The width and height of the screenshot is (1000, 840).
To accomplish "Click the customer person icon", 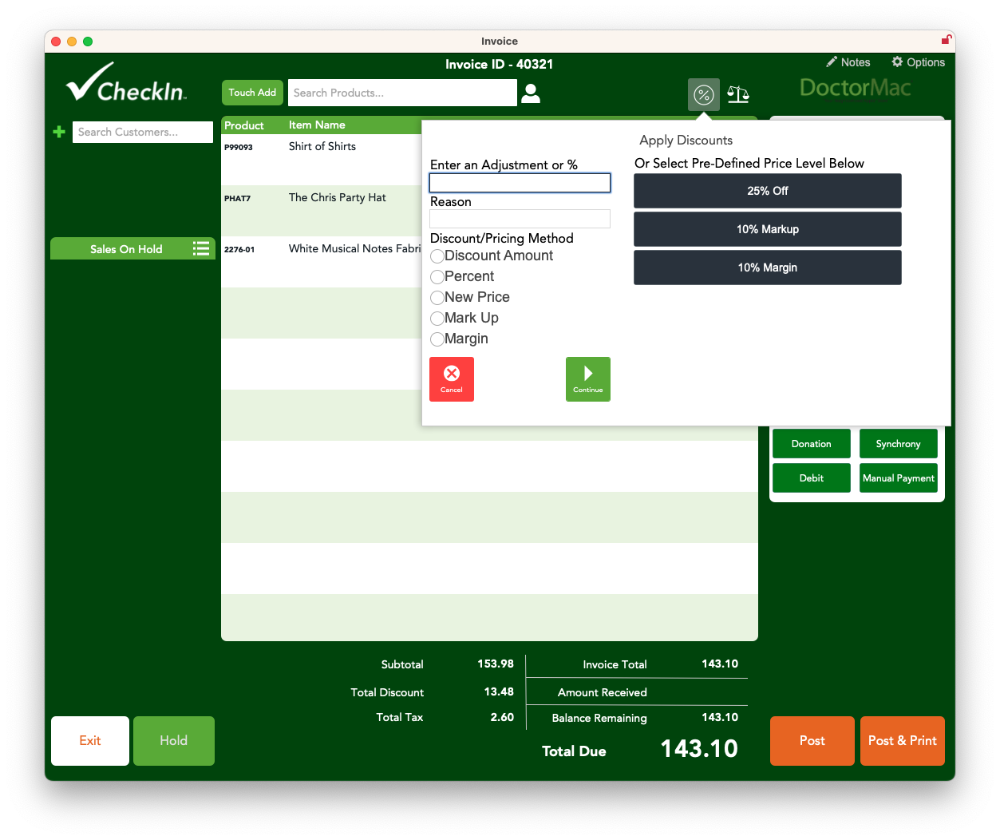I will (531, 93).
